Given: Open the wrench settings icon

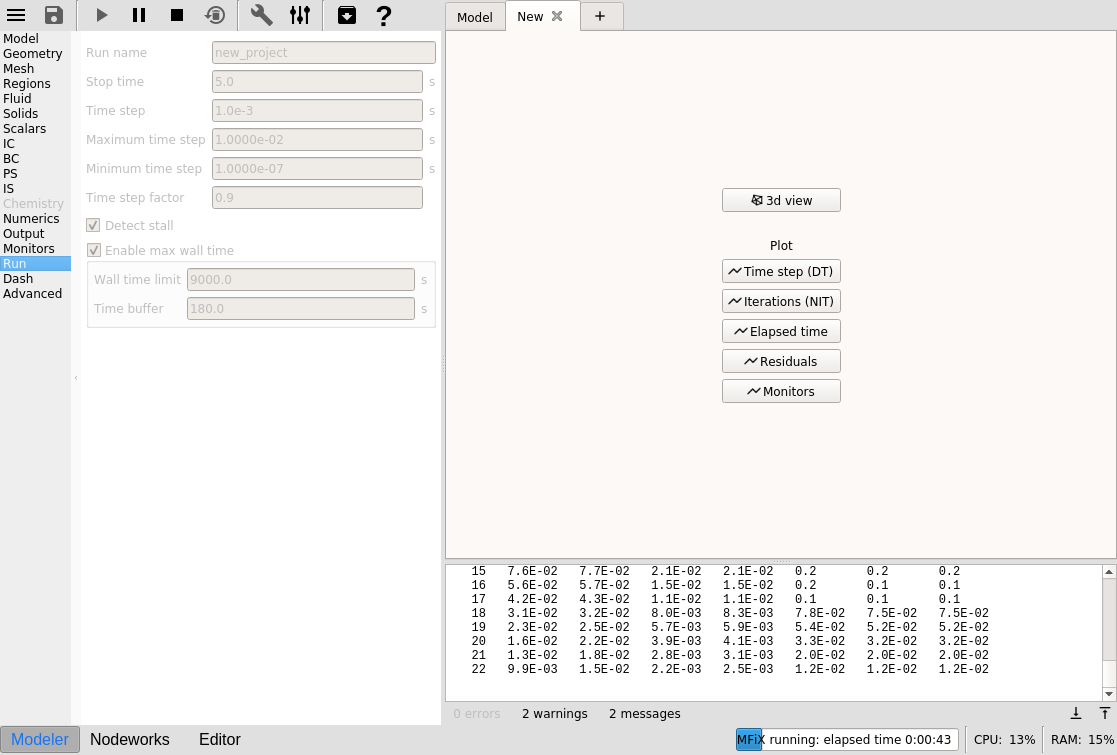Looking at the screenshot, I should (261, 15).
